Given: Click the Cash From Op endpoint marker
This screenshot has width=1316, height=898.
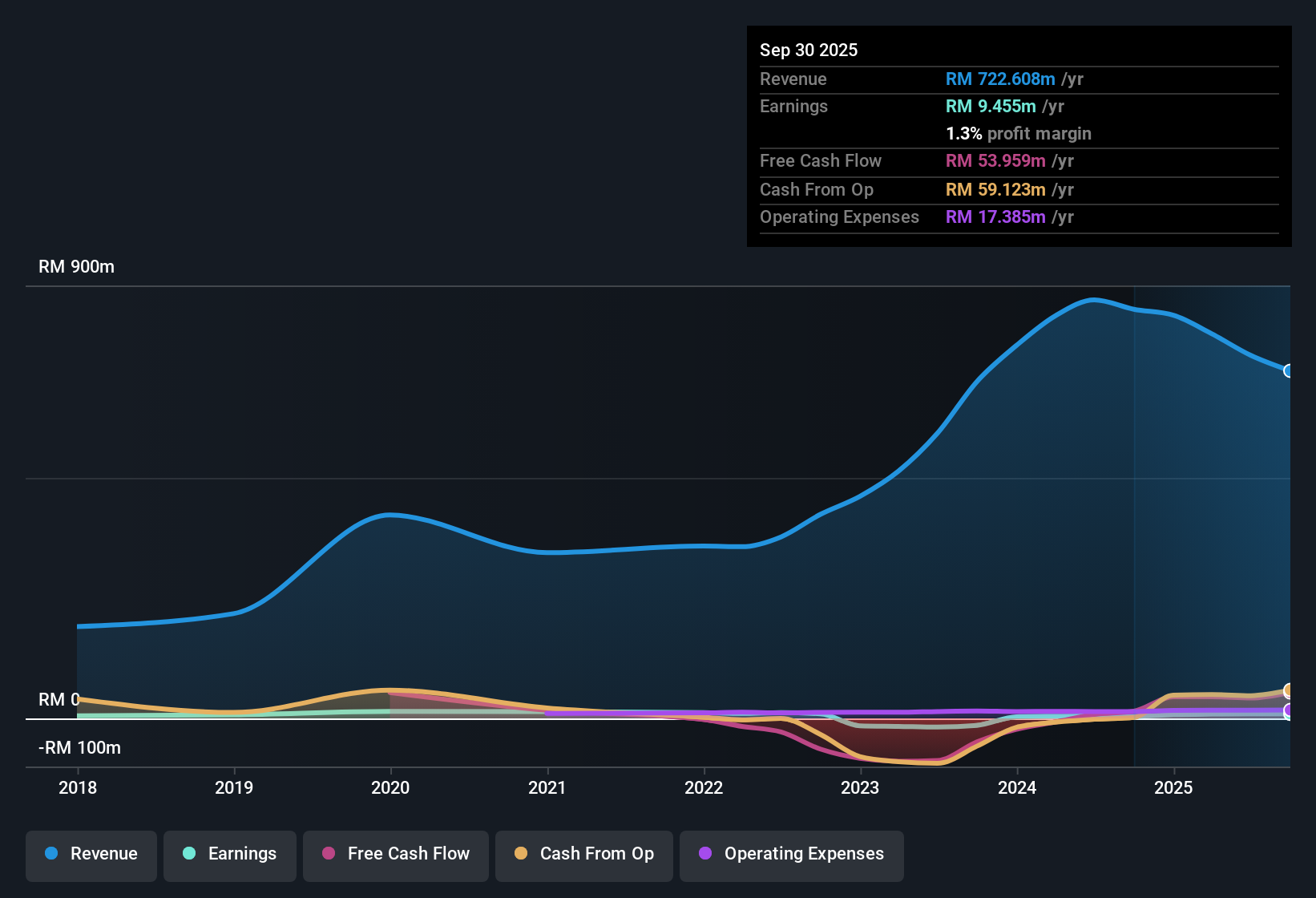Looking at the screenshot, I should (x=1287, y=690).
